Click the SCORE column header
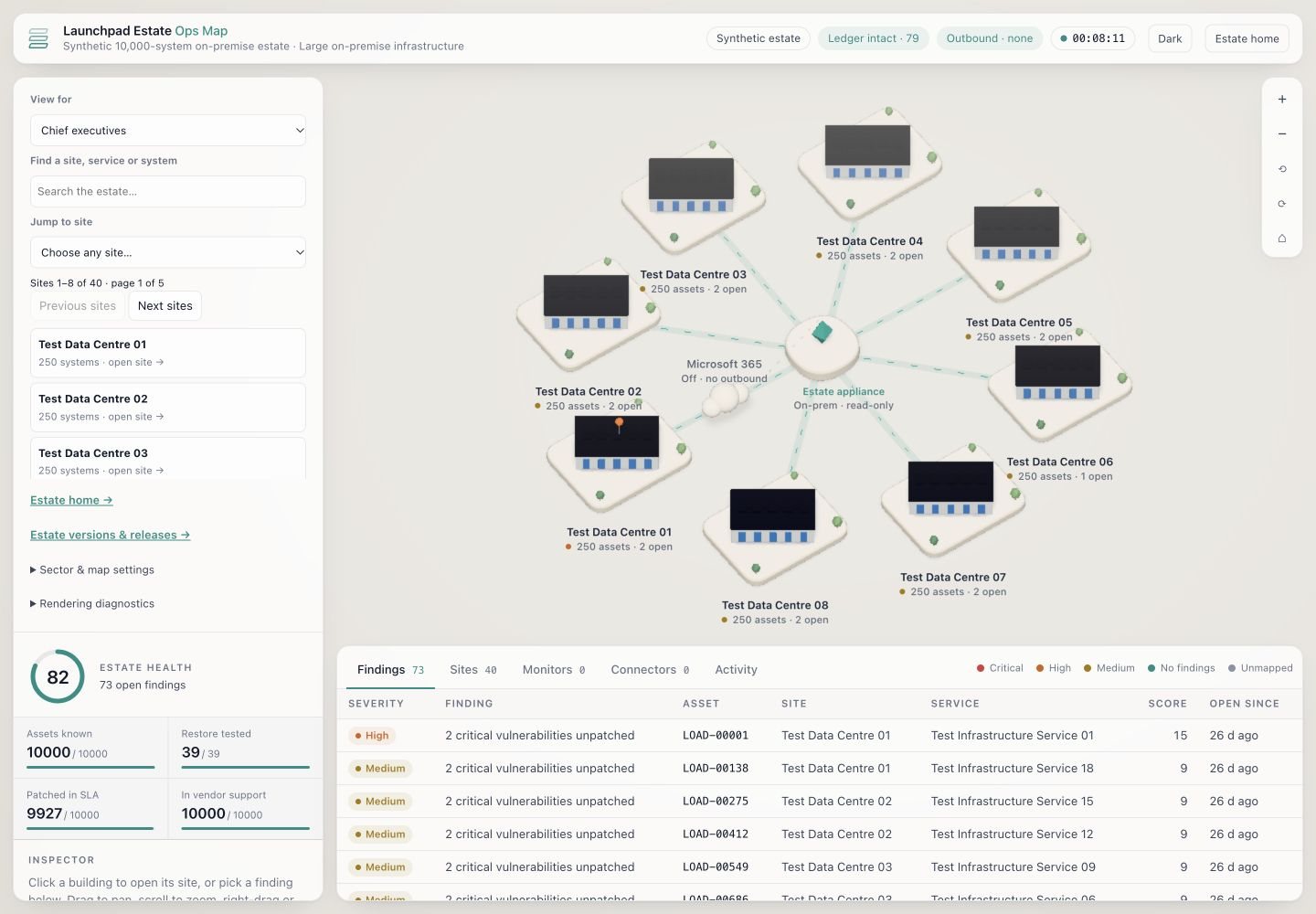 point(1168,704)
